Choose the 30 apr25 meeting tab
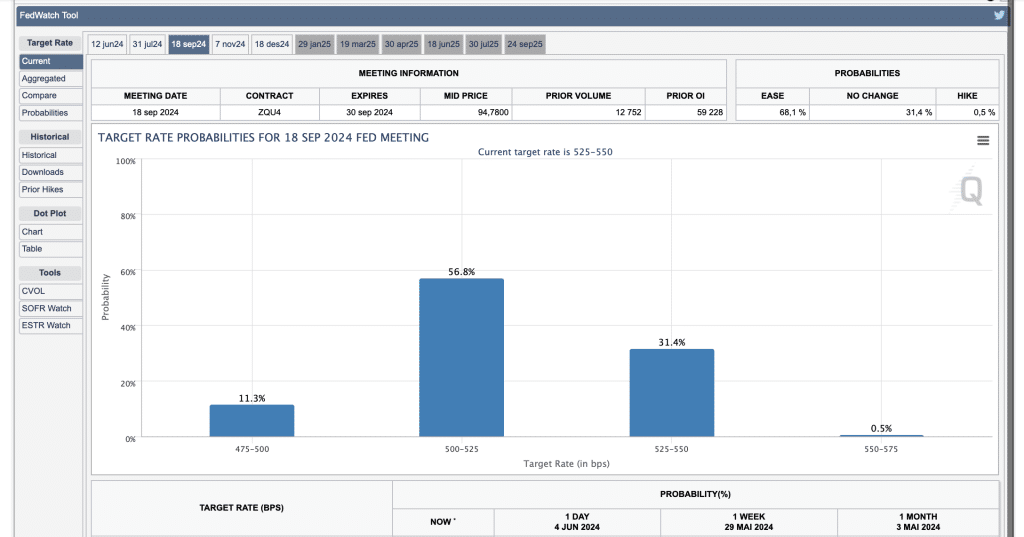 (x=401, y=44)
